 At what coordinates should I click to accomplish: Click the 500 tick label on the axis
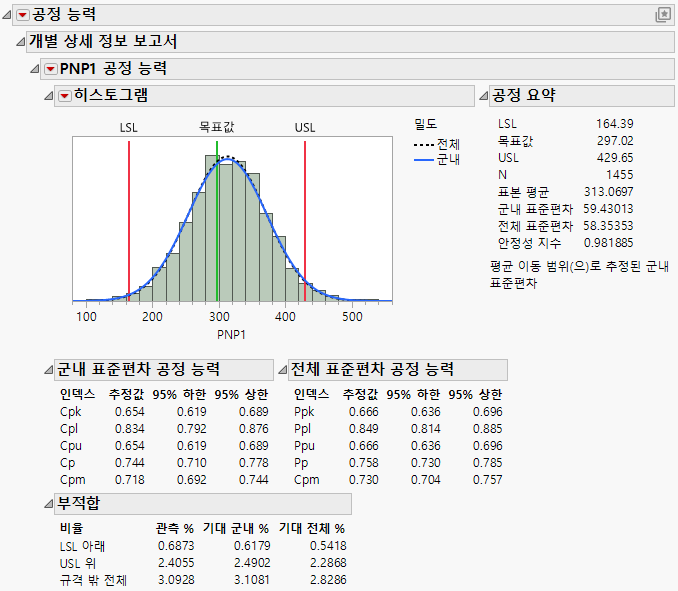pyautogui.click(x=352, y=317)
